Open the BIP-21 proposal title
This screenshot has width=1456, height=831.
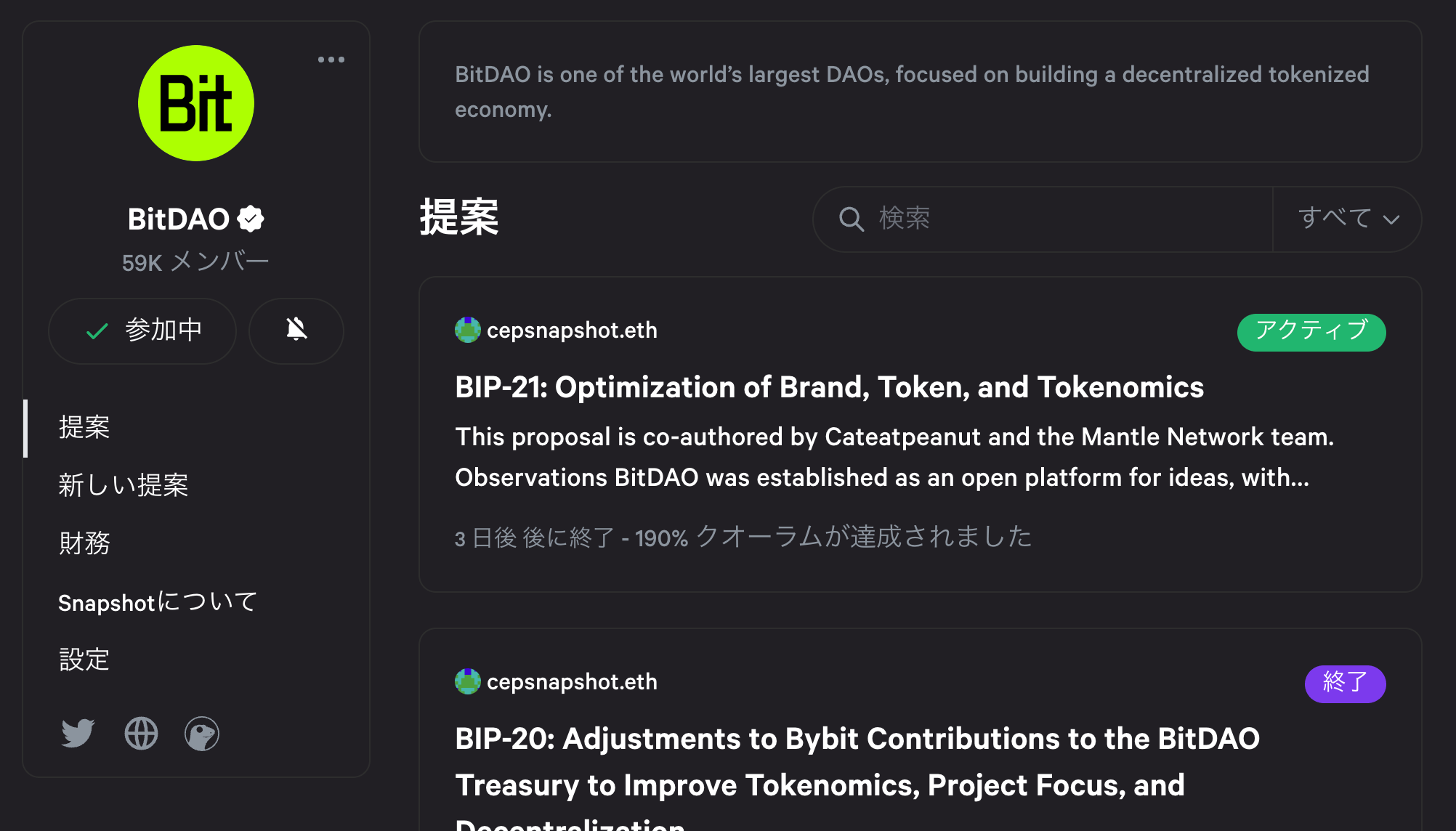click(829, 387)
